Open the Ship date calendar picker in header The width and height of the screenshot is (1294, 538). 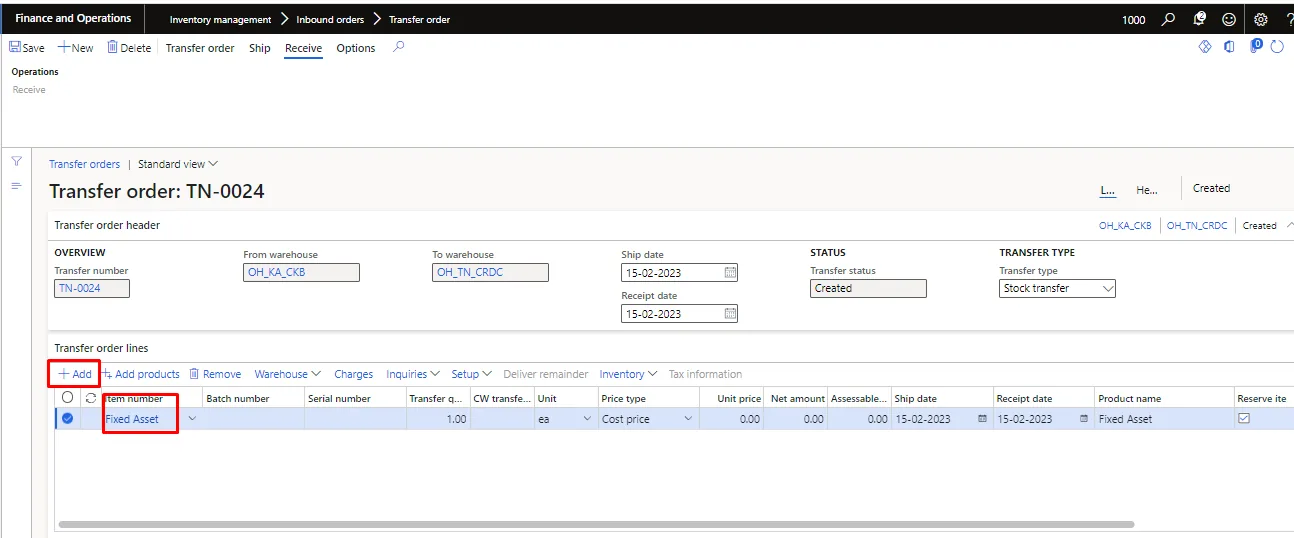pyautogui.click(x=730, y=272)
